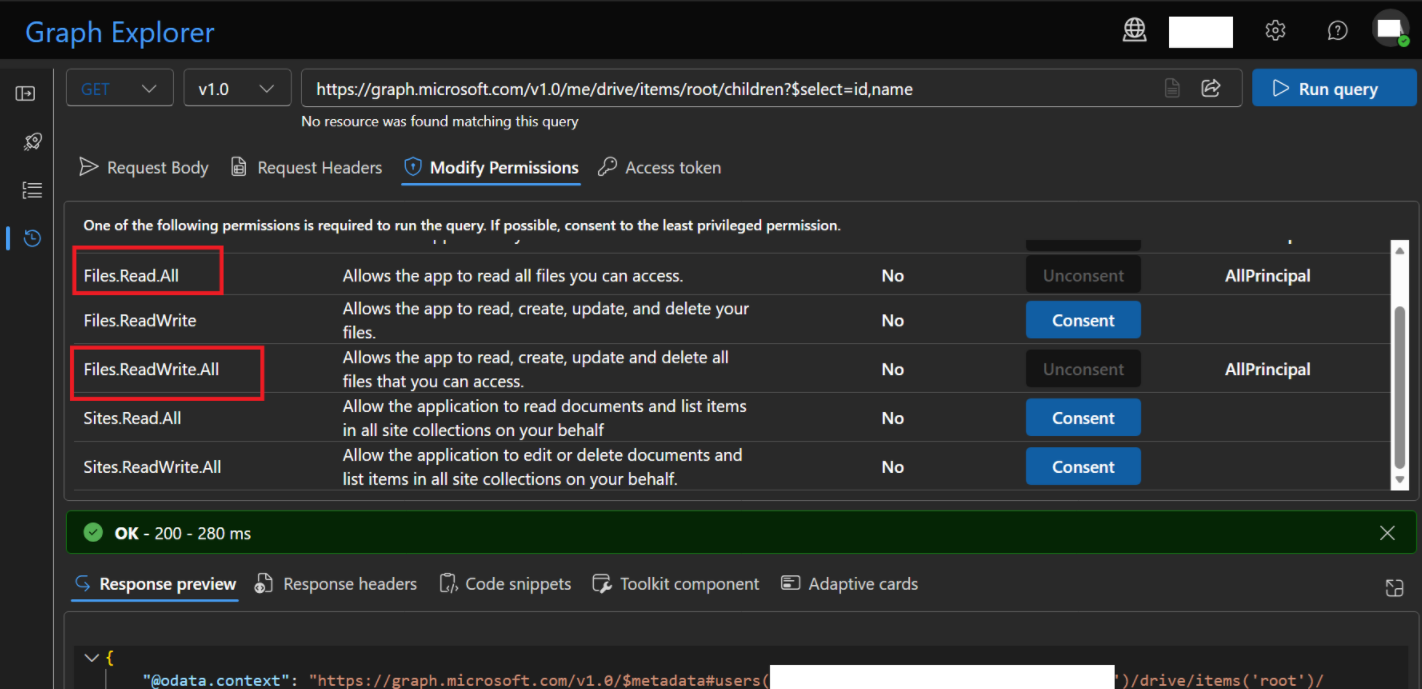Open the history clock icon in sidebar
The width and height of the screenshot is (1422, 689).
tap(32, 238)
